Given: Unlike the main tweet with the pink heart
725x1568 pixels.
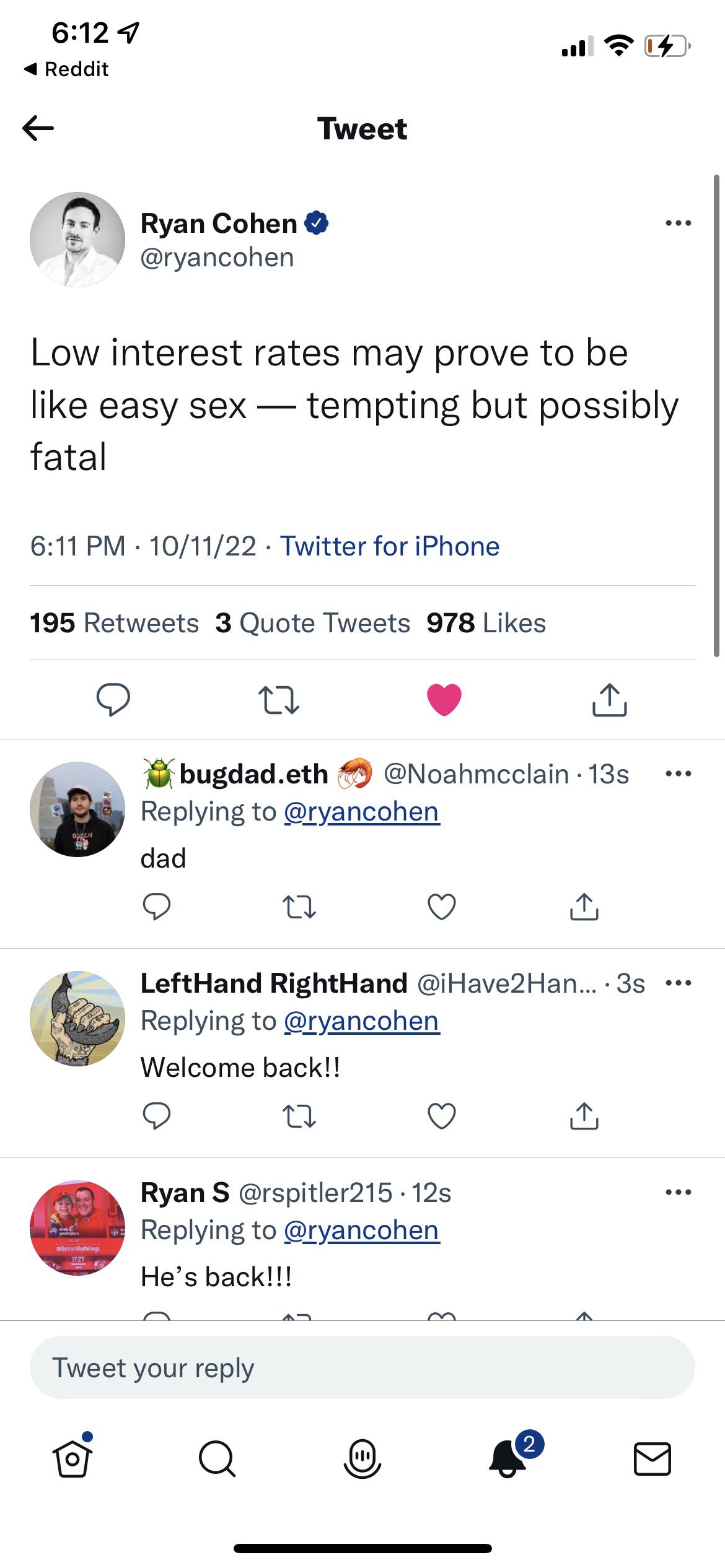Looking at the screenshot, I should pos(444,700).
